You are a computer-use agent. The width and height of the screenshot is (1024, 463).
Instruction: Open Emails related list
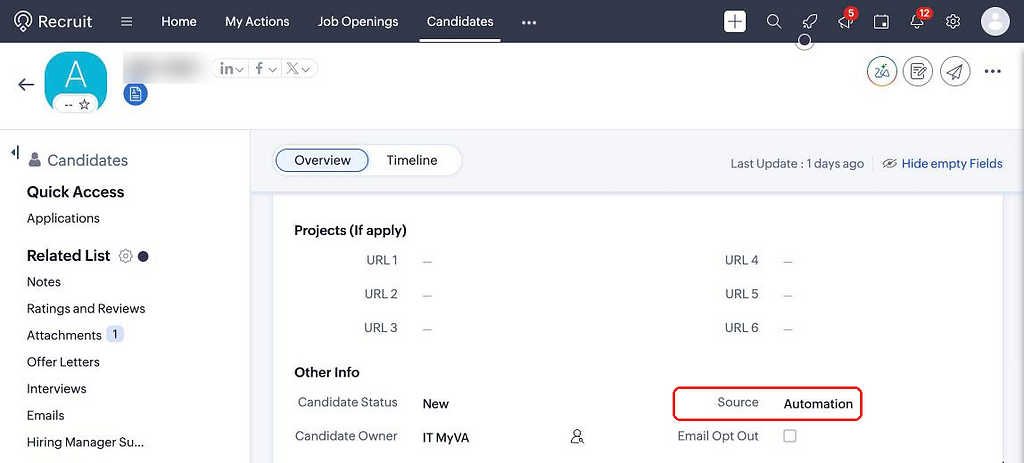point(46,415)
